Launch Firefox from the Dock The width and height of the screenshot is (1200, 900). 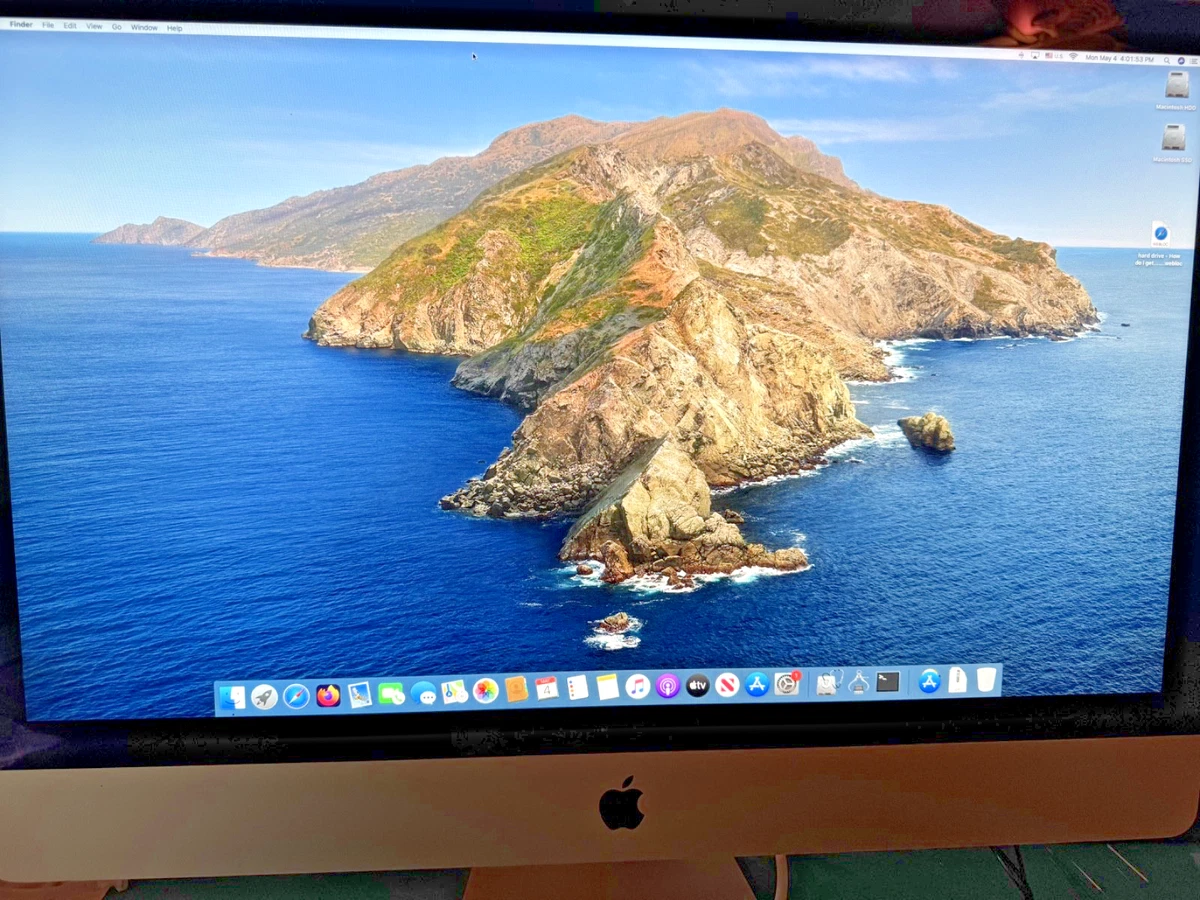328,695
